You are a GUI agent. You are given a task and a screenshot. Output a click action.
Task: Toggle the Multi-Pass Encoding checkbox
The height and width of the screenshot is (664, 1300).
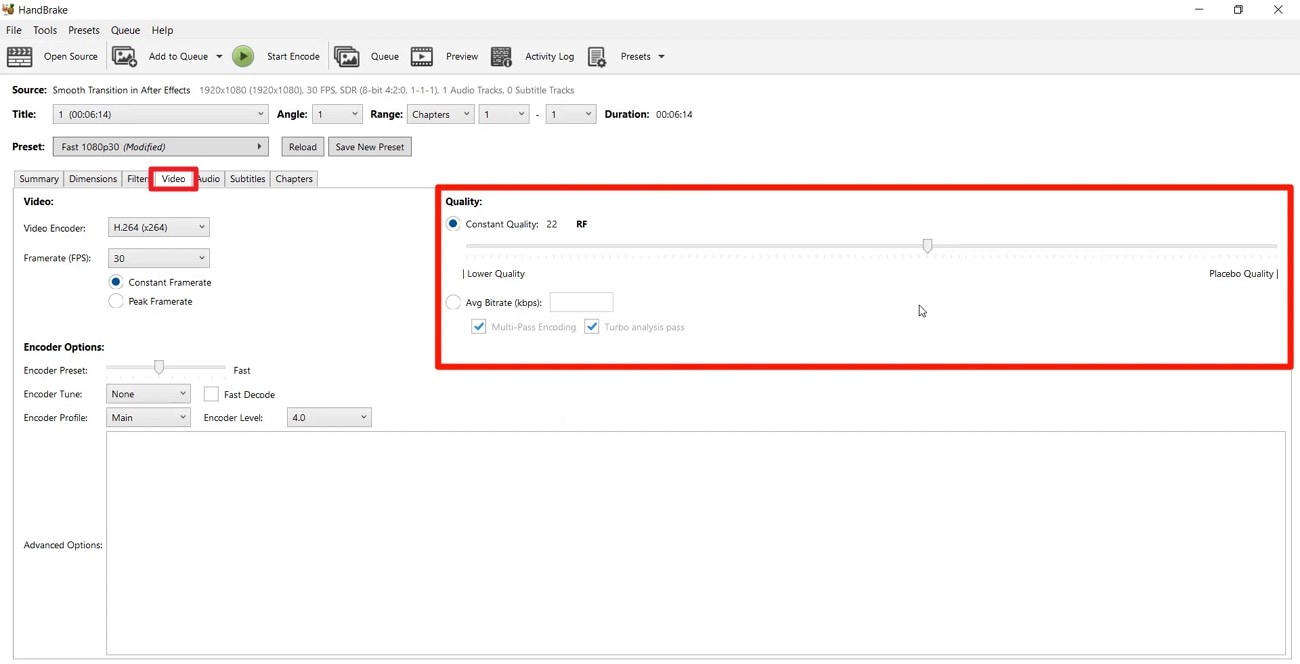pyautogui.click(x=479, y=327)
